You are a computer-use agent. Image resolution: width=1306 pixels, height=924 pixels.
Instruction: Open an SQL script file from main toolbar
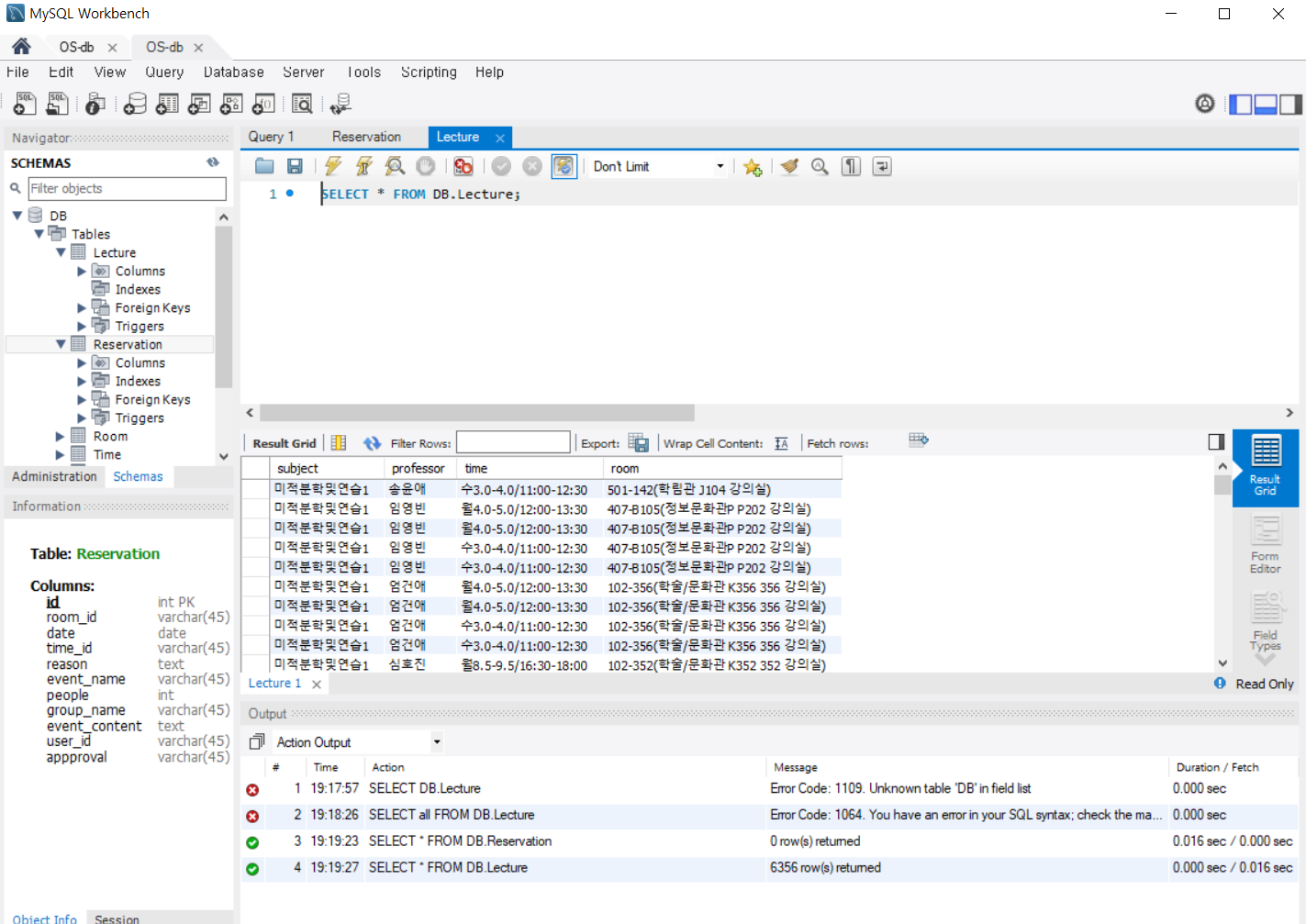tap(57, 104)
